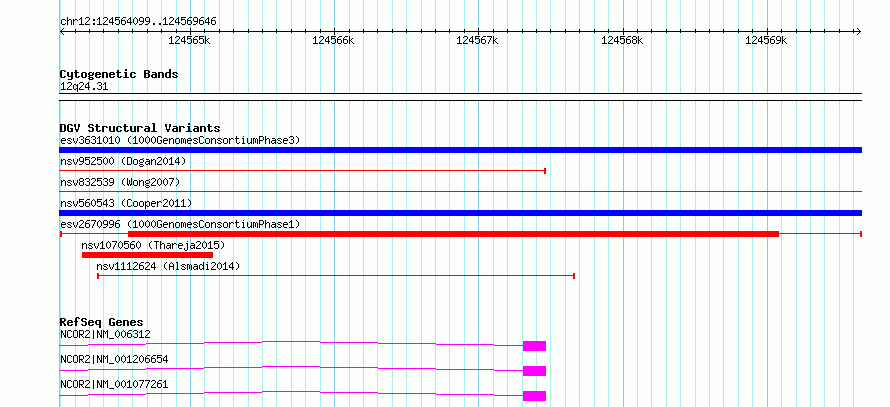Click the NCOR2|NM_006312 gene label
The image size is (890, 407).
click(x=105, y=335)
